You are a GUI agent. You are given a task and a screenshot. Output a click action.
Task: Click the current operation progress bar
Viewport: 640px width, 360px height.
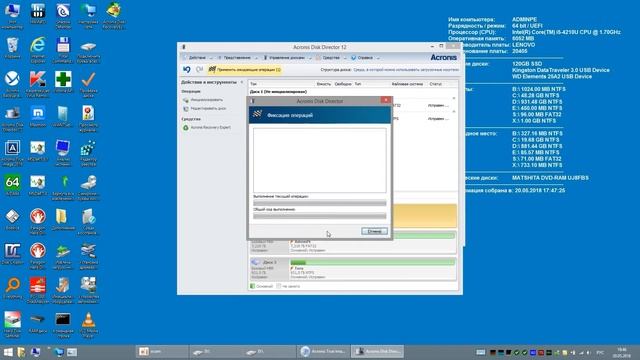320,203
